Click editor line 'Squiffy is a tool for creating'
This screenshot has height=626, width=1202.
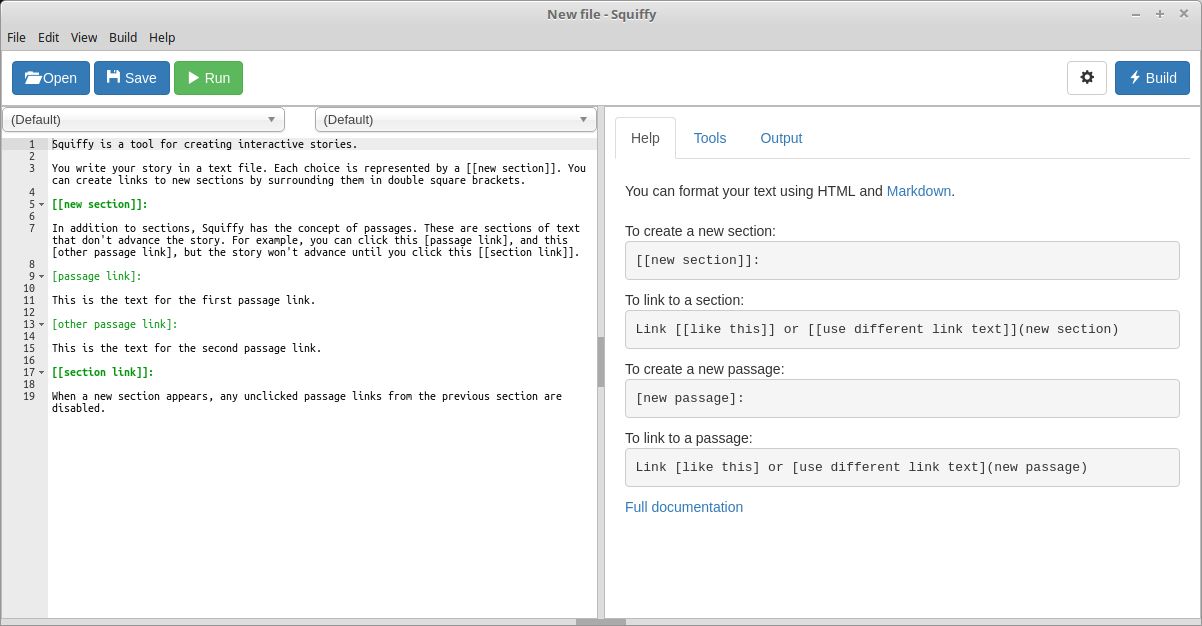pos(204,144)
